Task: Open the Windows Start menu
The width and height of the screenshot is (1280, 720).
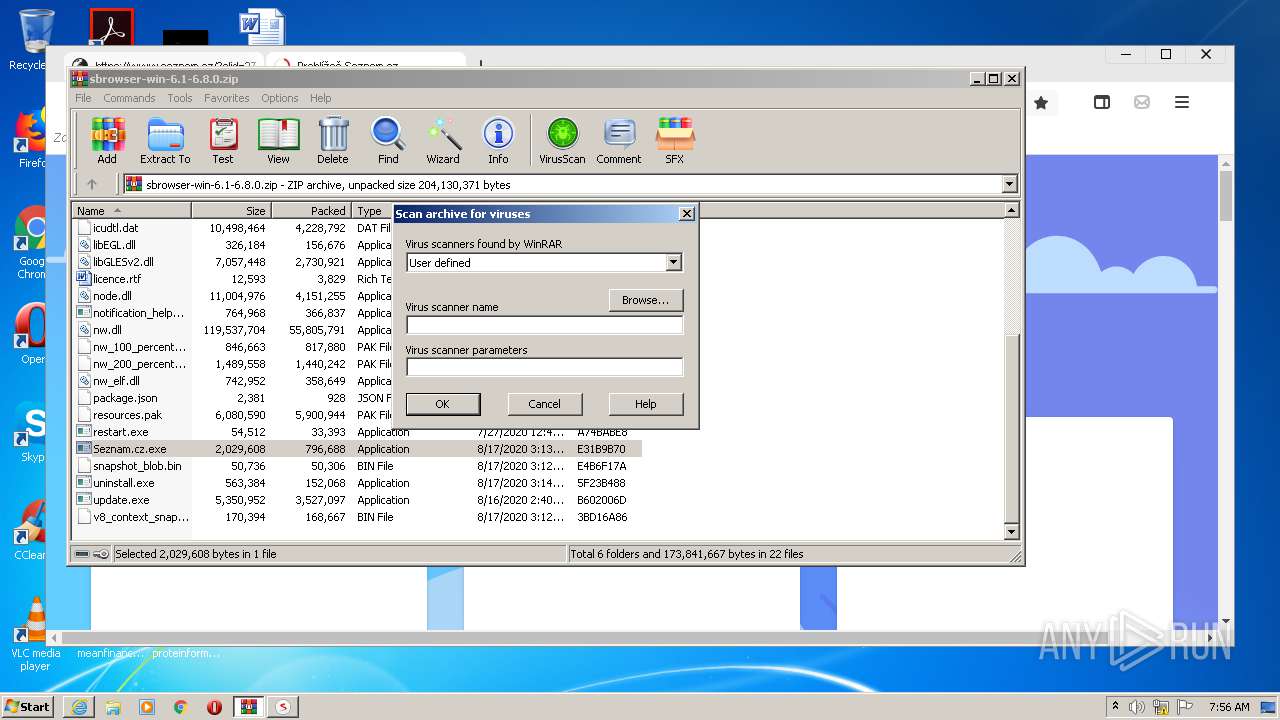Action: tap(28, 706)
